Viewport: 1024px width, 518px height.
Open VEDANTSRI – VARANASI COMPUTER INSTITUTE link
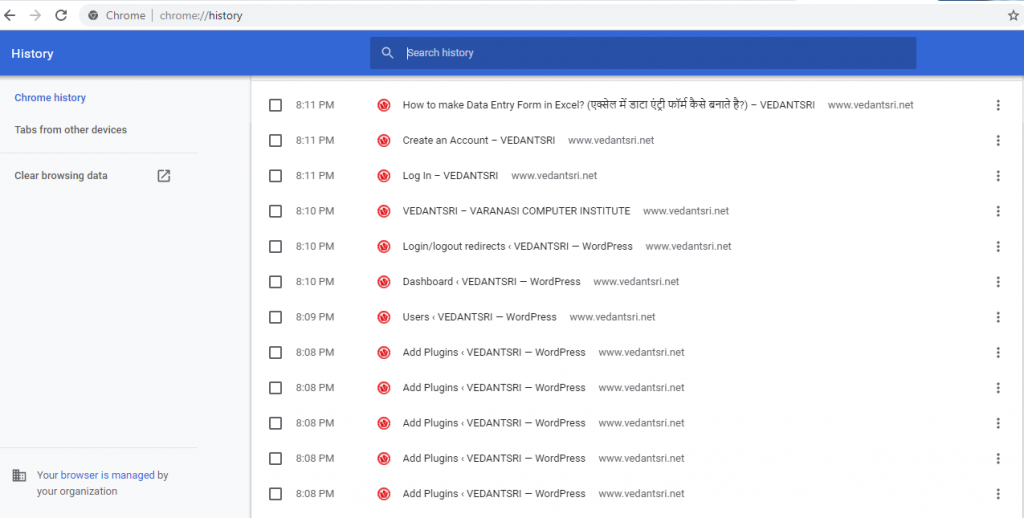tap(516, 211)
